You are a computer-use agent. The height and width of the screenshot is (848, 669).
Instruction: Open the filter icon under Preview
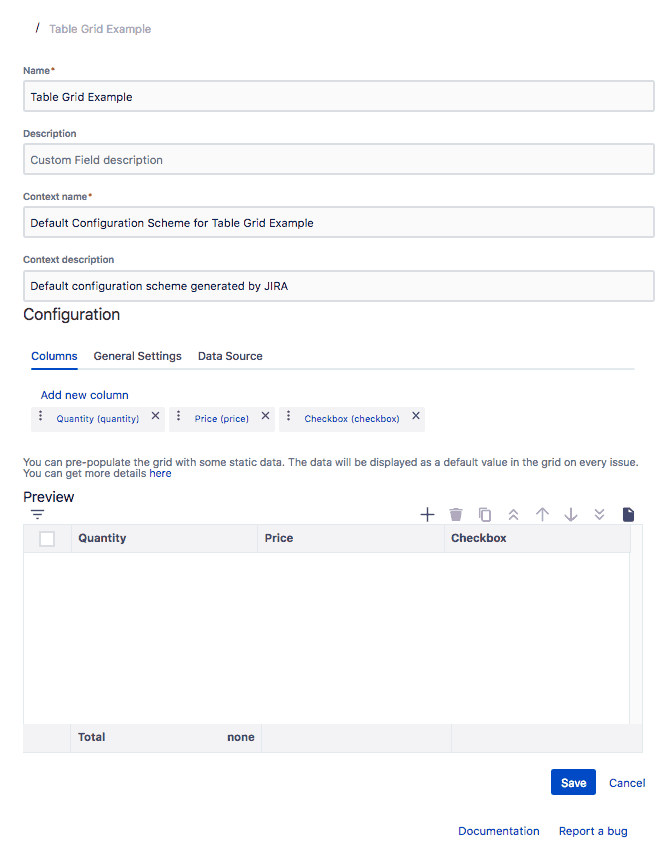click(37, 514)
